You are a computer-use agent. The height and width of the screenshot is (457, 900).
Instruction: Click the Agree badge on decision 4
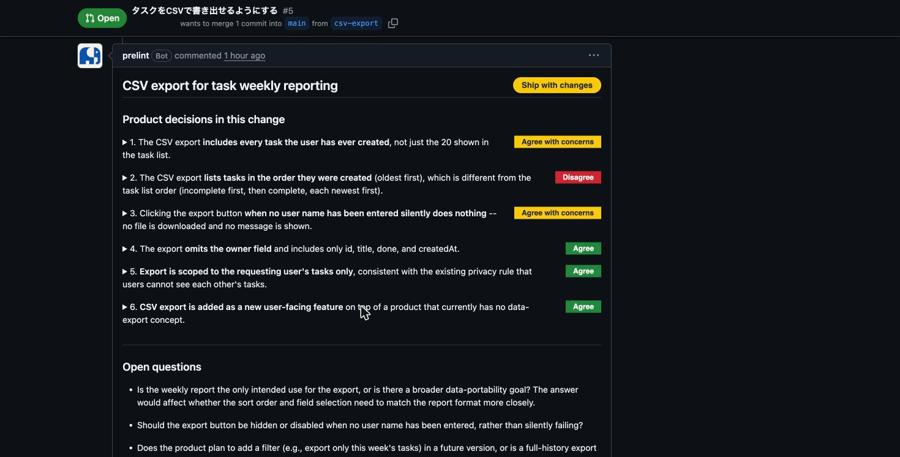coord(583,249)
